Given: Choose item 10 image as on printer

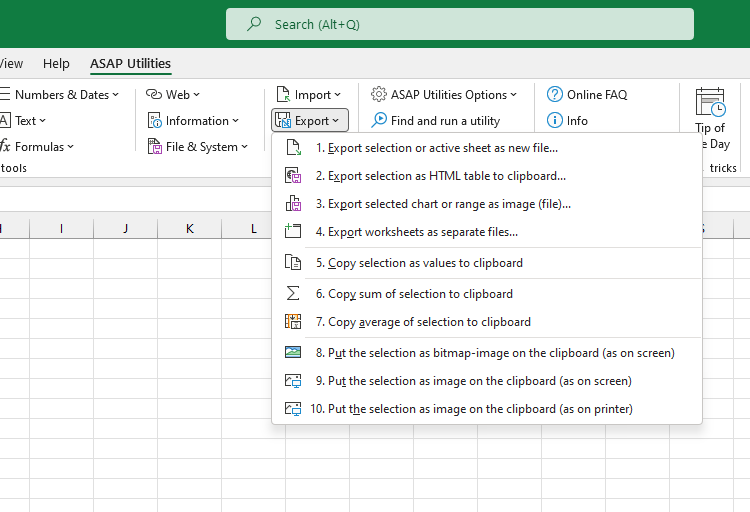Looking at the screenshot, I should click(486, 409).
